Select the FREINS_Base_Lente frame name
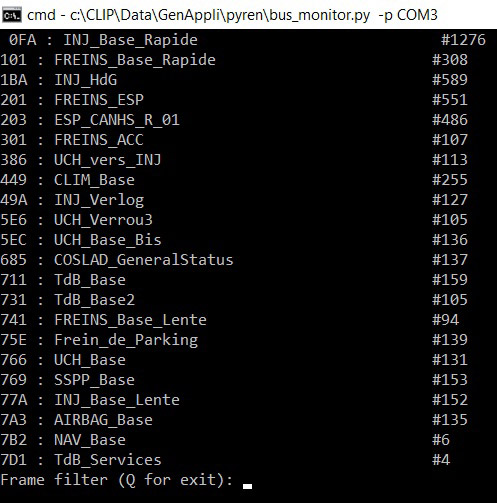The image size is (497, 503). (x=130, y=321)
